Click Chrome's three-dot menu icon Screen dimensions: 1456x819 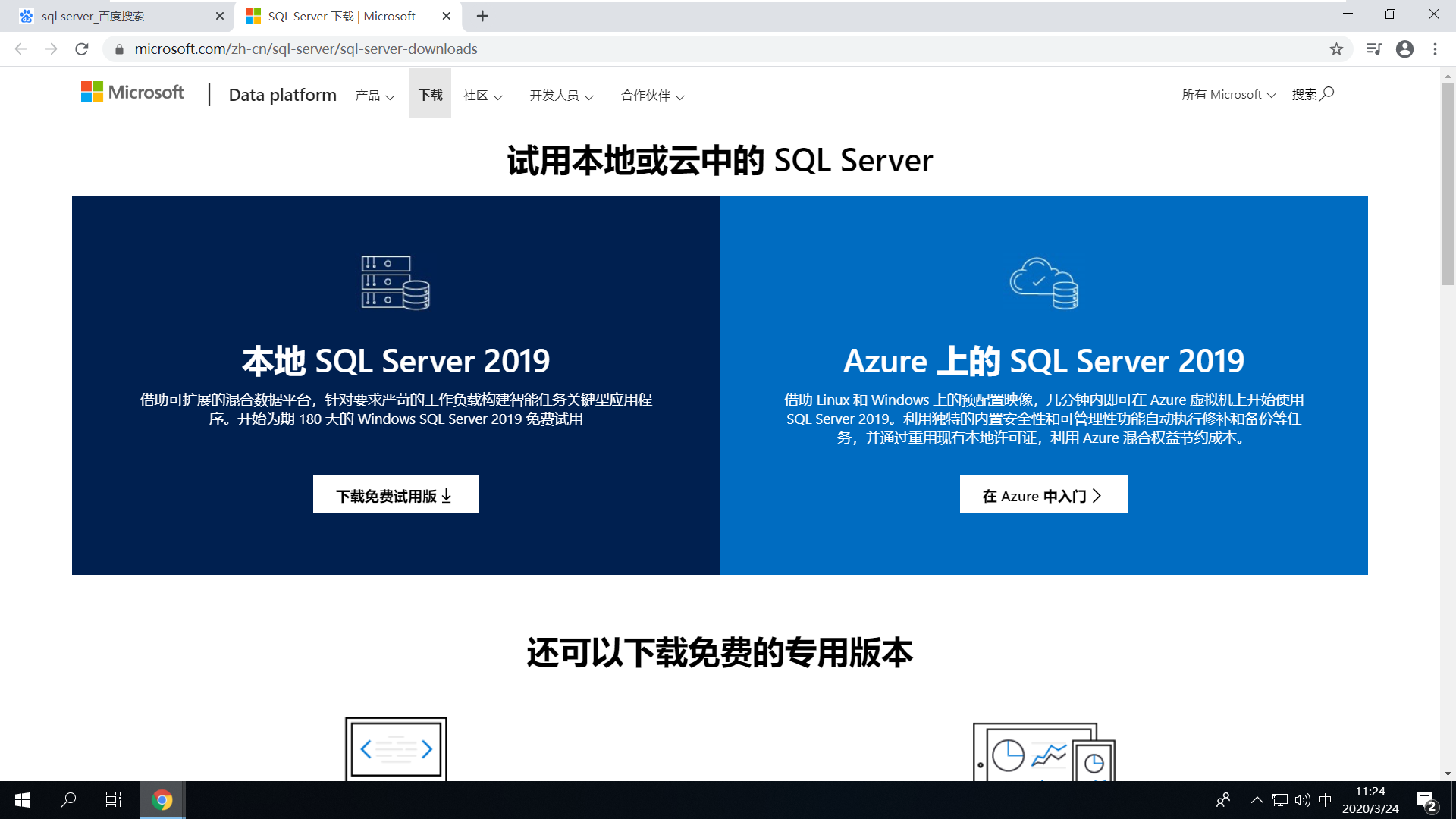(x=1435, y=49)
